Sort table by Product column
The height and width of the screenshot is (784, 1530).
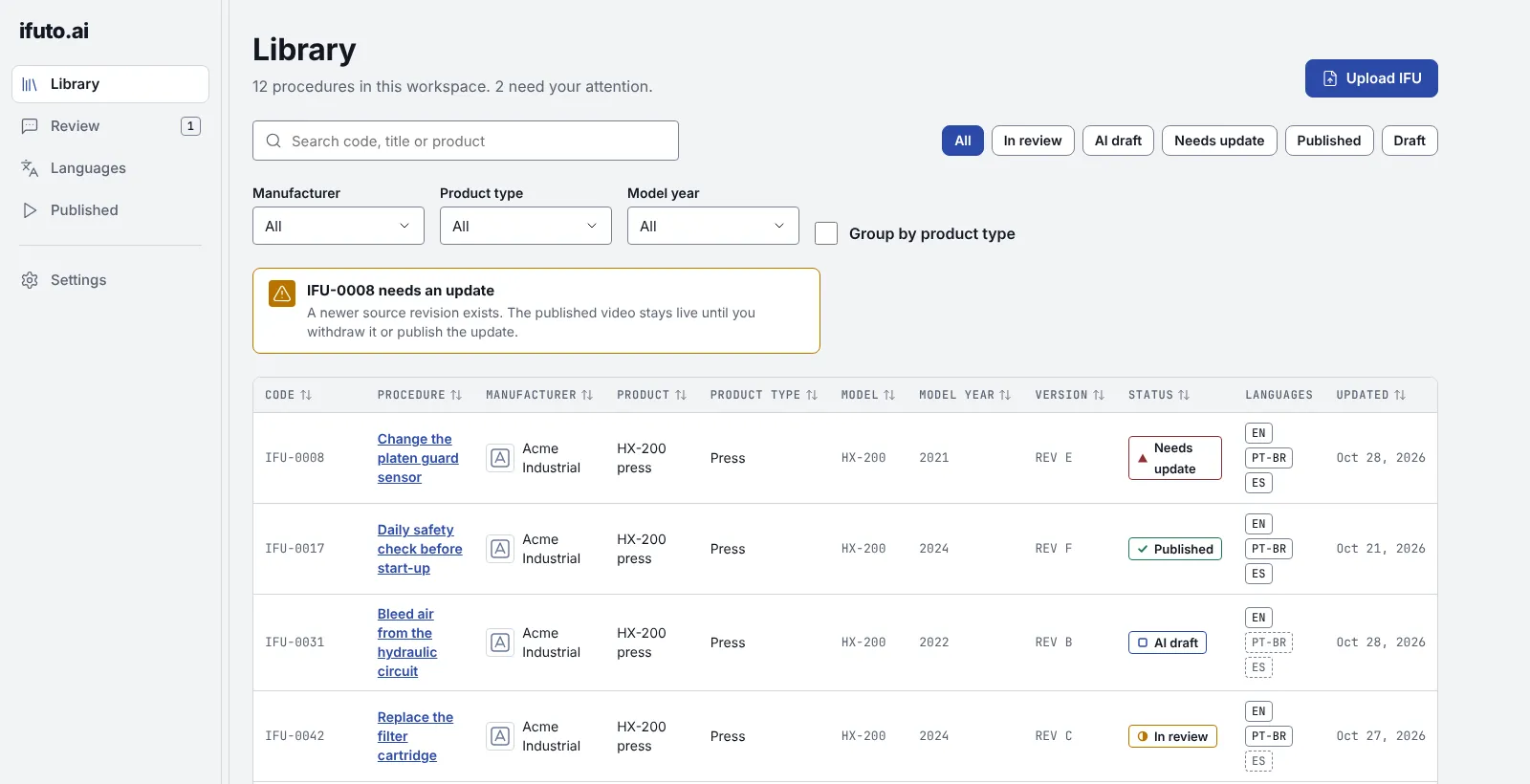[652, 395]
